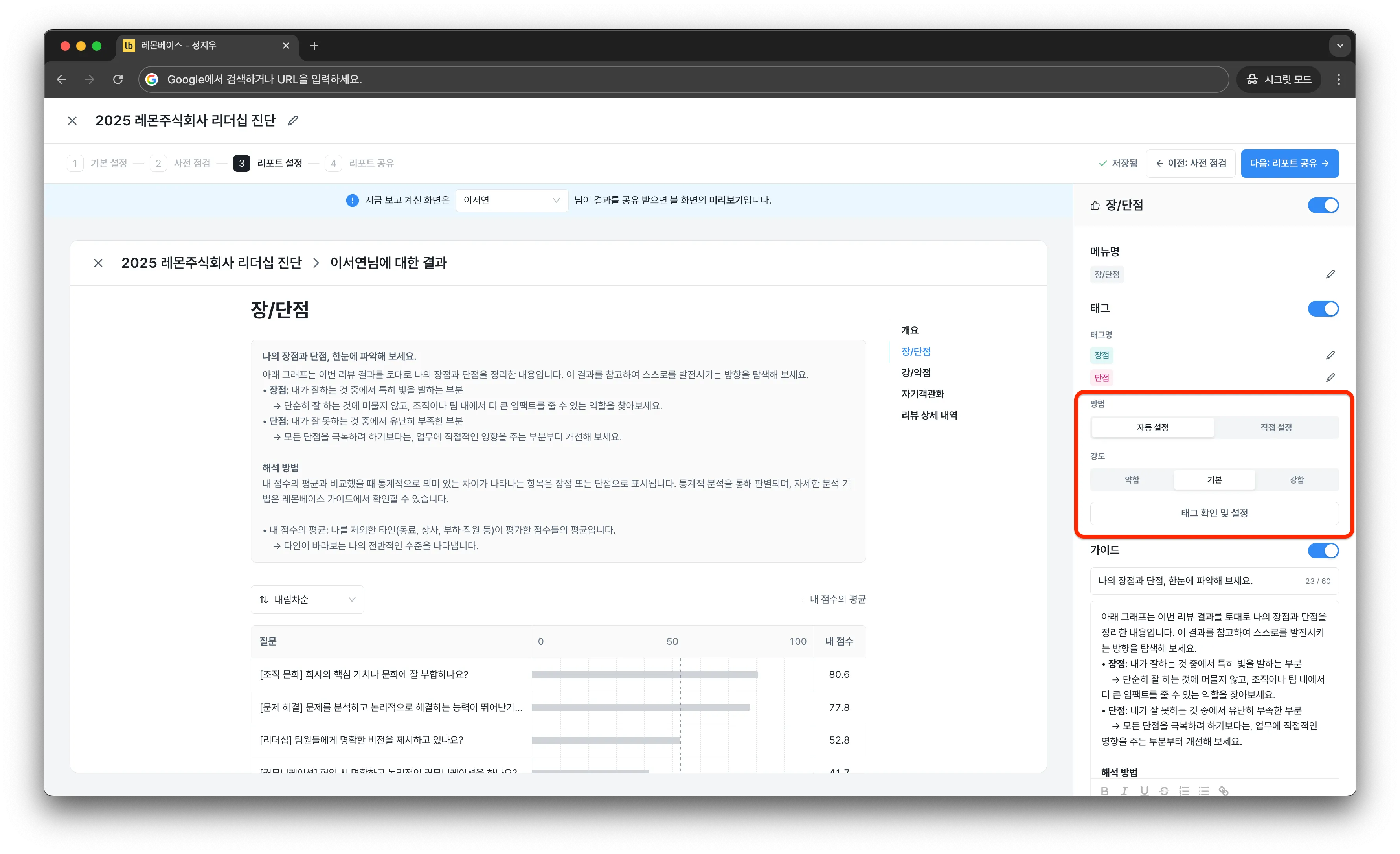Jump to 리뷰 상세 내역 in side menu
Image resolution: width=1400 pixels, height=854 pixels.
[x=929, y=415]
